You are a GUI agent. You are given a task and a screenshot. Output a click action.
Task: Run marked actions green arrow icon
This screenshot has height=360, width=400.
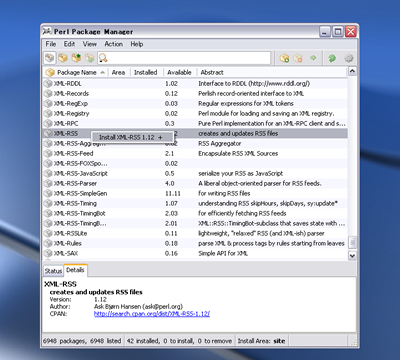click(313, 58)
